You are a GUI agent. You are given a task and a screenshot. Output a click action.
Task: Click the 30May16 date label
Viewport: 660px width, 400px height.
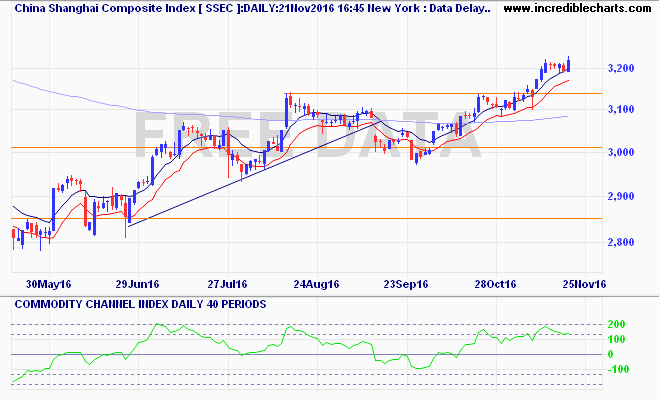[x=48, y=284]
